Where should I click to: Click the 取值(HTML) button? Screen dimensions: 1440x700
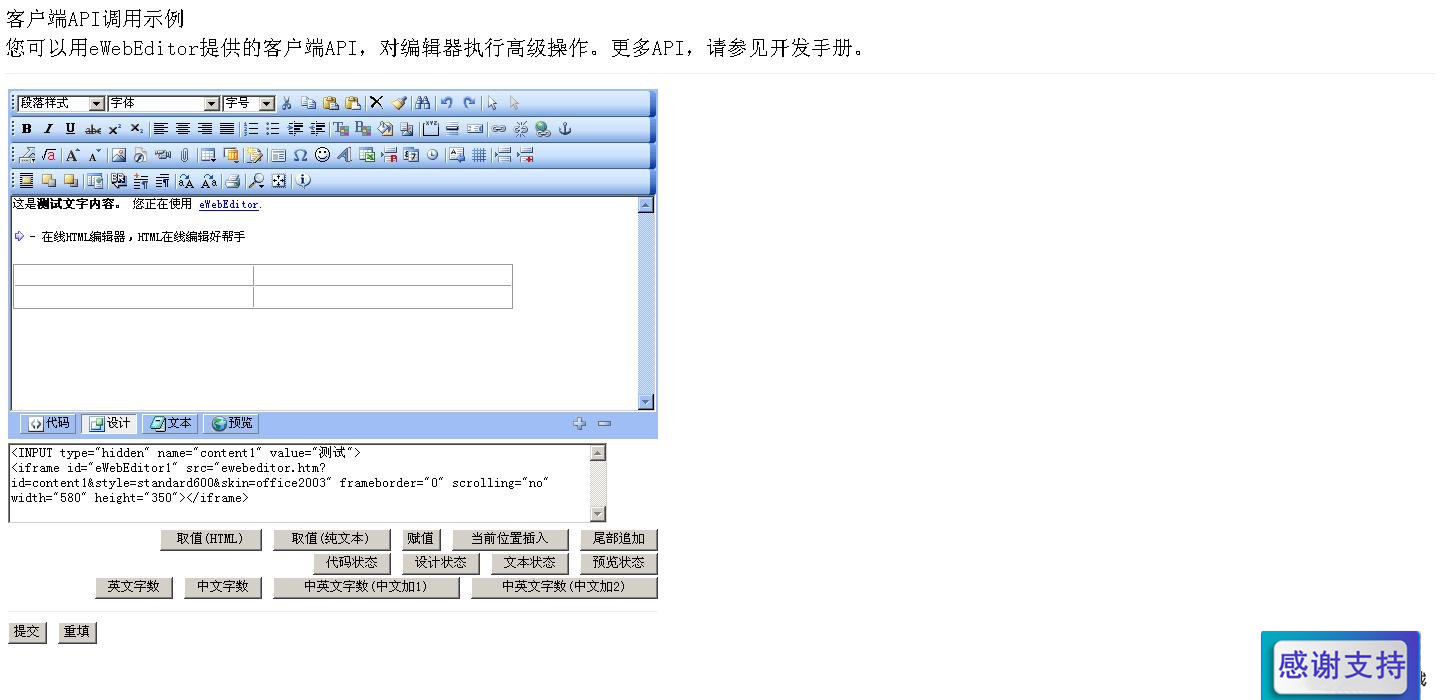[210, 539]
